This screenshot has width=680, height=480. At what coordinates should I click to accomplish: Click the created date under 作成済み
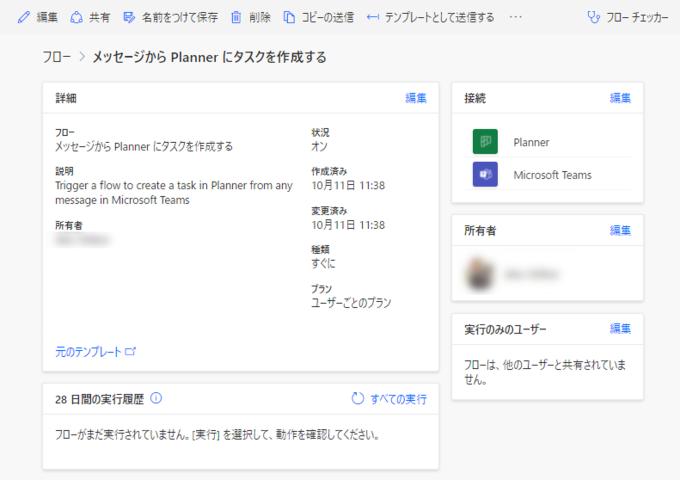pyautogui.click(x=348, y=186)
